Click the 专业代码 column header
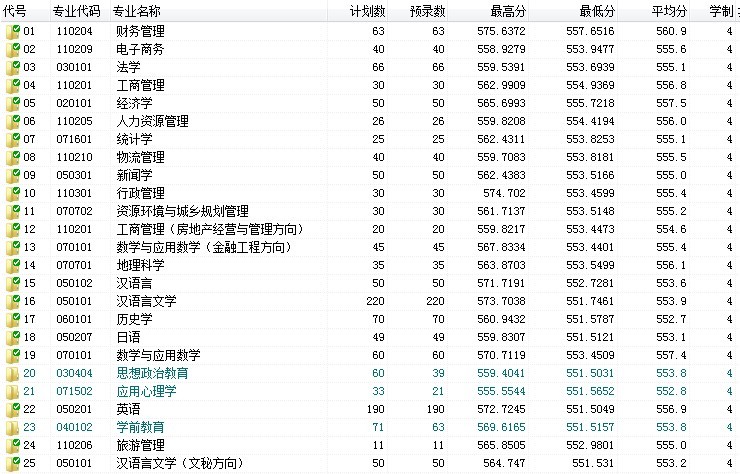Image resolution: width=740 pixels, height=474 pixels. click(x=77, y=11)
